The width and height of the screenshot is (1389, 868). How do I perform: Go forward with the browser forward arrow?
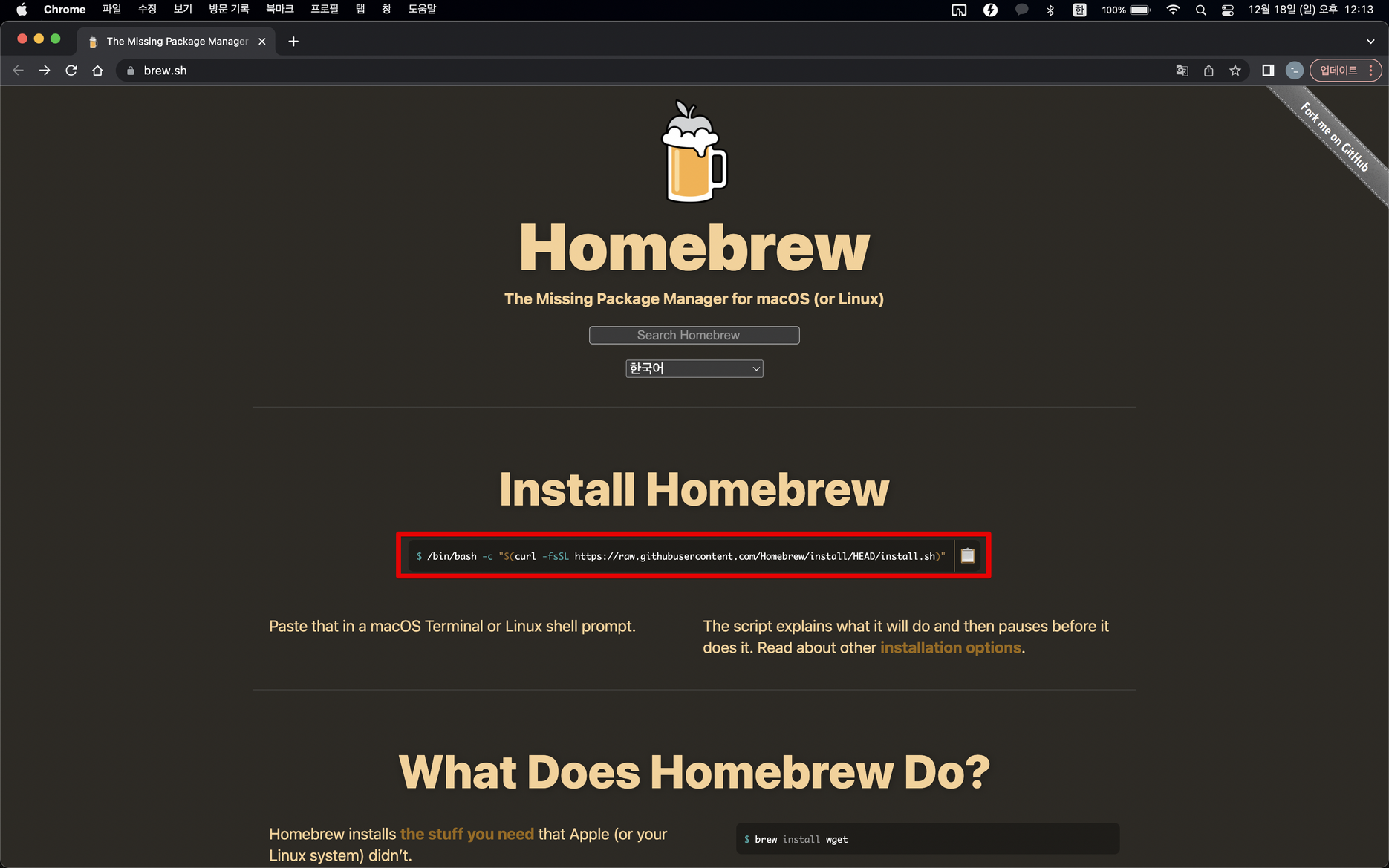point(45,71)
